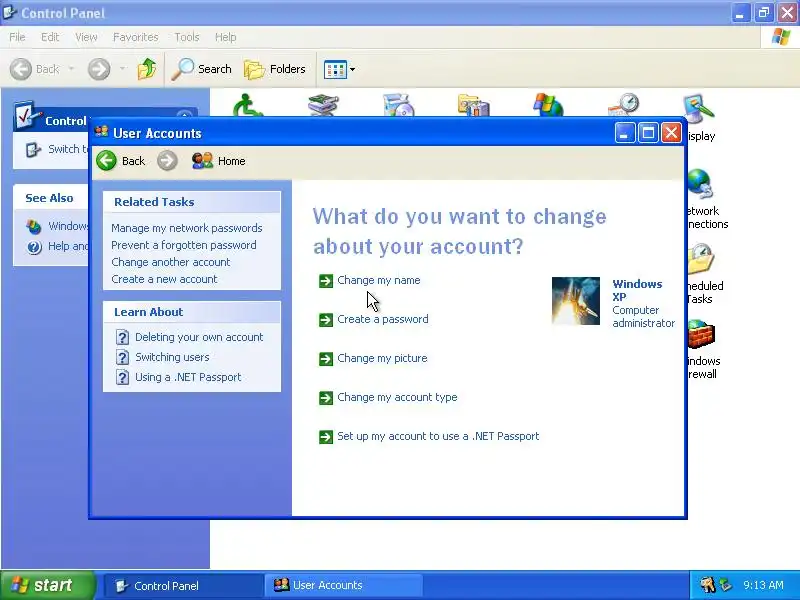Click the Date and Time icon in Control Panel

624,104
